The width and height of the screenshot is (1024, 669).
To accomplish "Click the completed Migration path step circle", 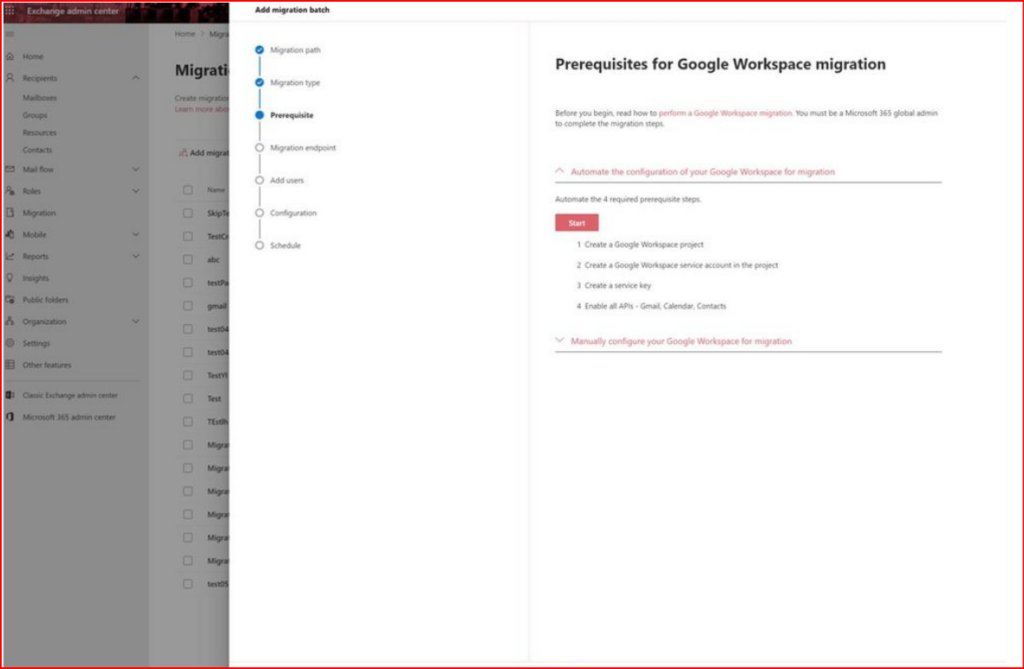I will point(259,50).
